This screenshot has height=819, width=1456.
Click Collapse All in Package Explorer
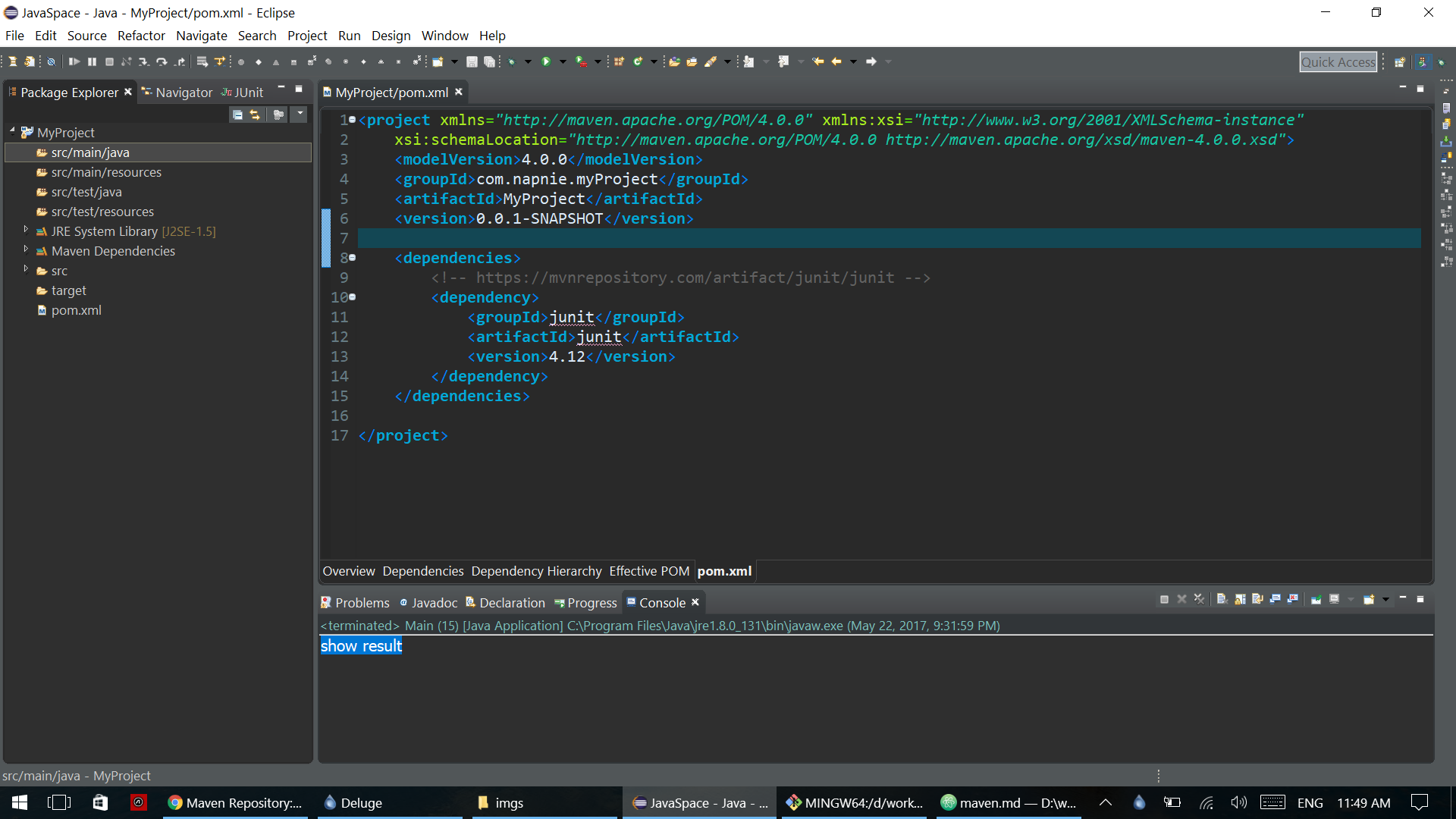[x=237, y=115]
